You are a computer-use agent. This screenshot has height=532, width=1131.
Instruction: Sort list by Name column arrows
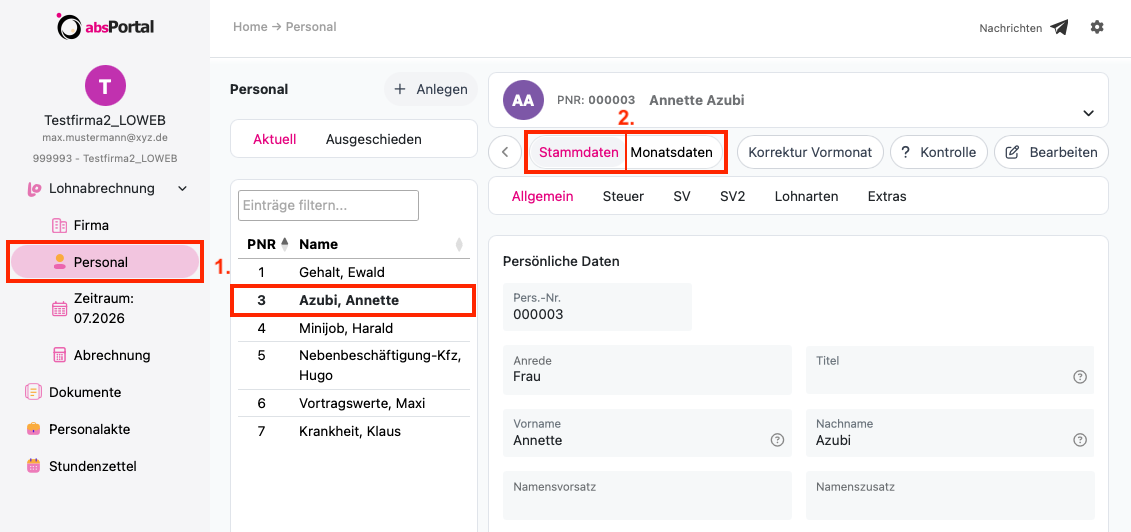(459, 244)
